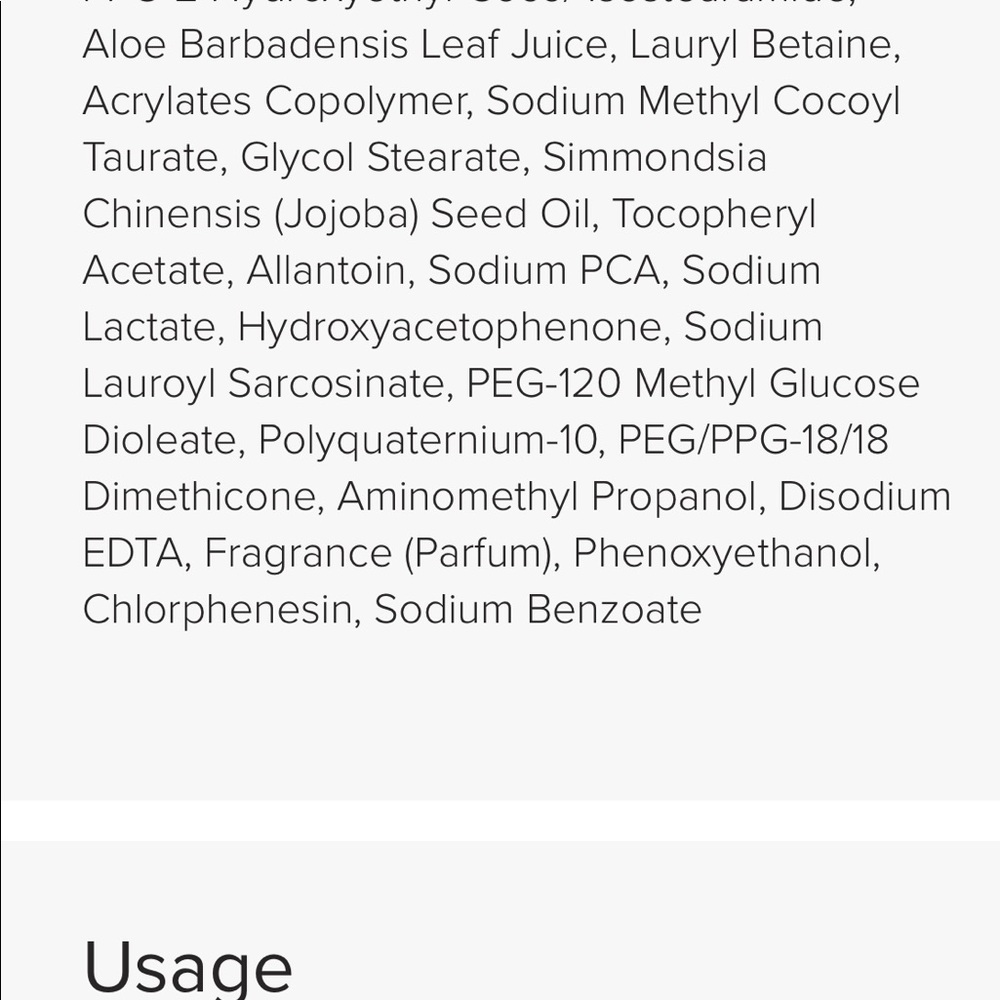Click the Glycol Stearate ingredient
The height and width of the screenshot is (1000, 1000).
coord(380,158)
